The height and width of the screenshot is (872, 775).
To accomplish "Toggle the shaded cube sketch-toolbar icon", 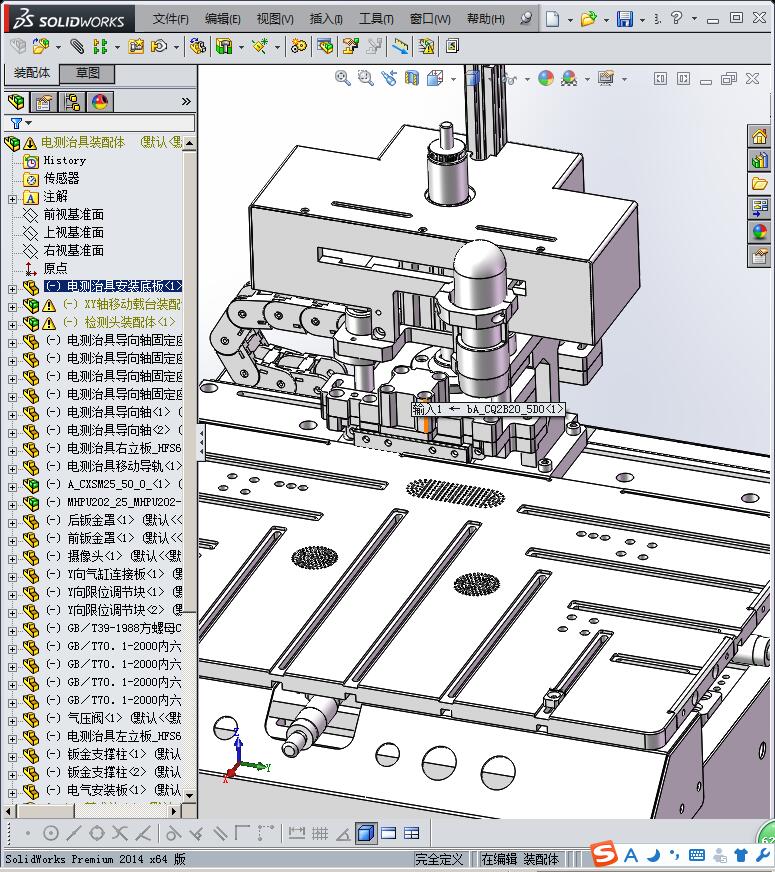I will click(365, 833).
